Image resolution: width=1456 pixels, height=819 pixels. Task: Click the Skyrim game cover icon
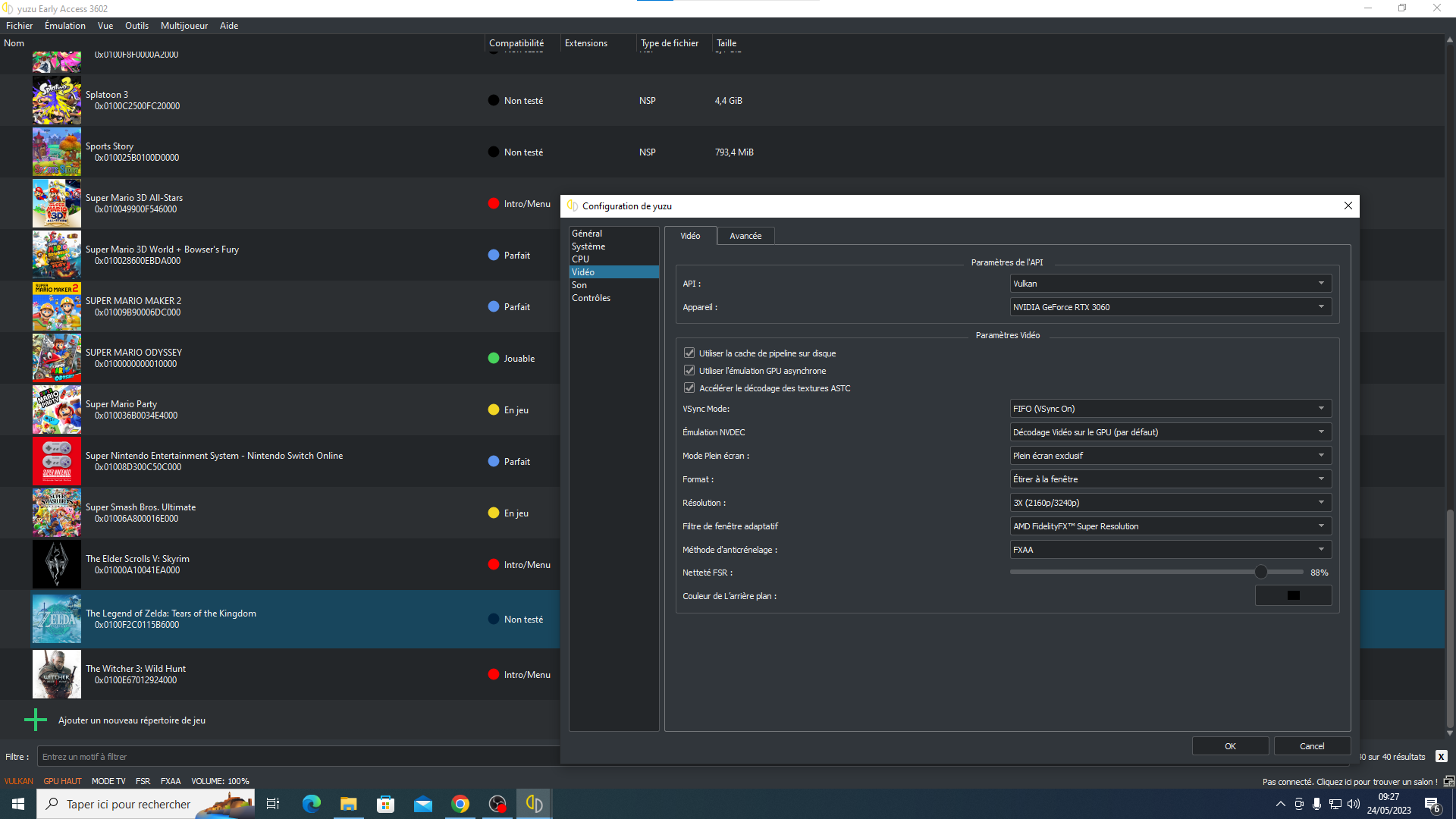pyautogui.click(x=56, y=564)
